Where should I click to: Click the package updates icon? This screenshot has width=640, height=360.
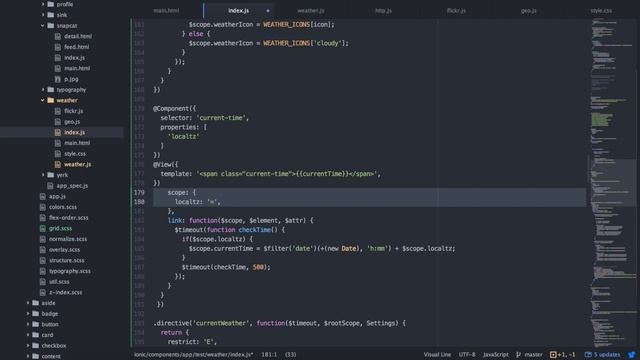tap(588, 355)
